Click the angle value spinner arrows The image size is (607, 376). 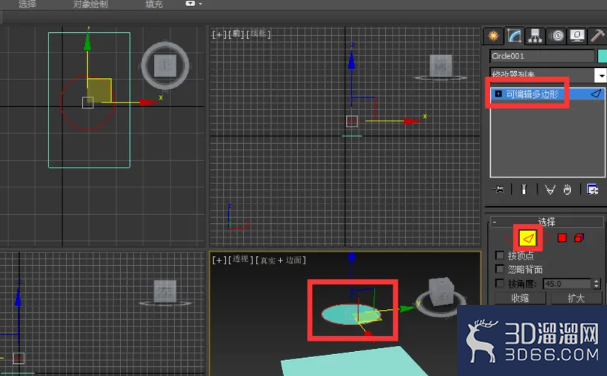tap(597, 284)
